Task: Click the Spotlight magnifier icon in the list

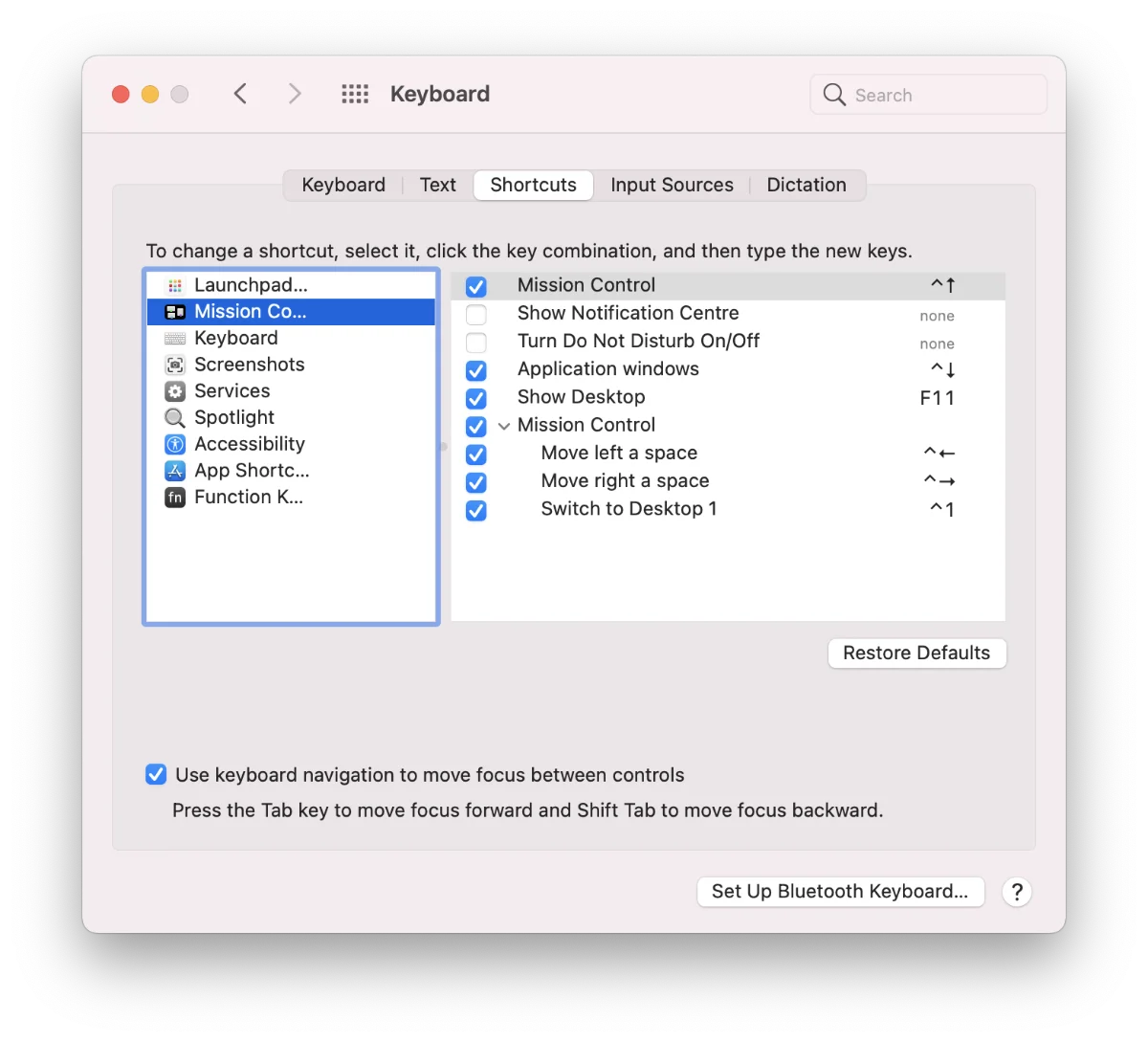Action: pyautogui.click(x=175, y=418)
